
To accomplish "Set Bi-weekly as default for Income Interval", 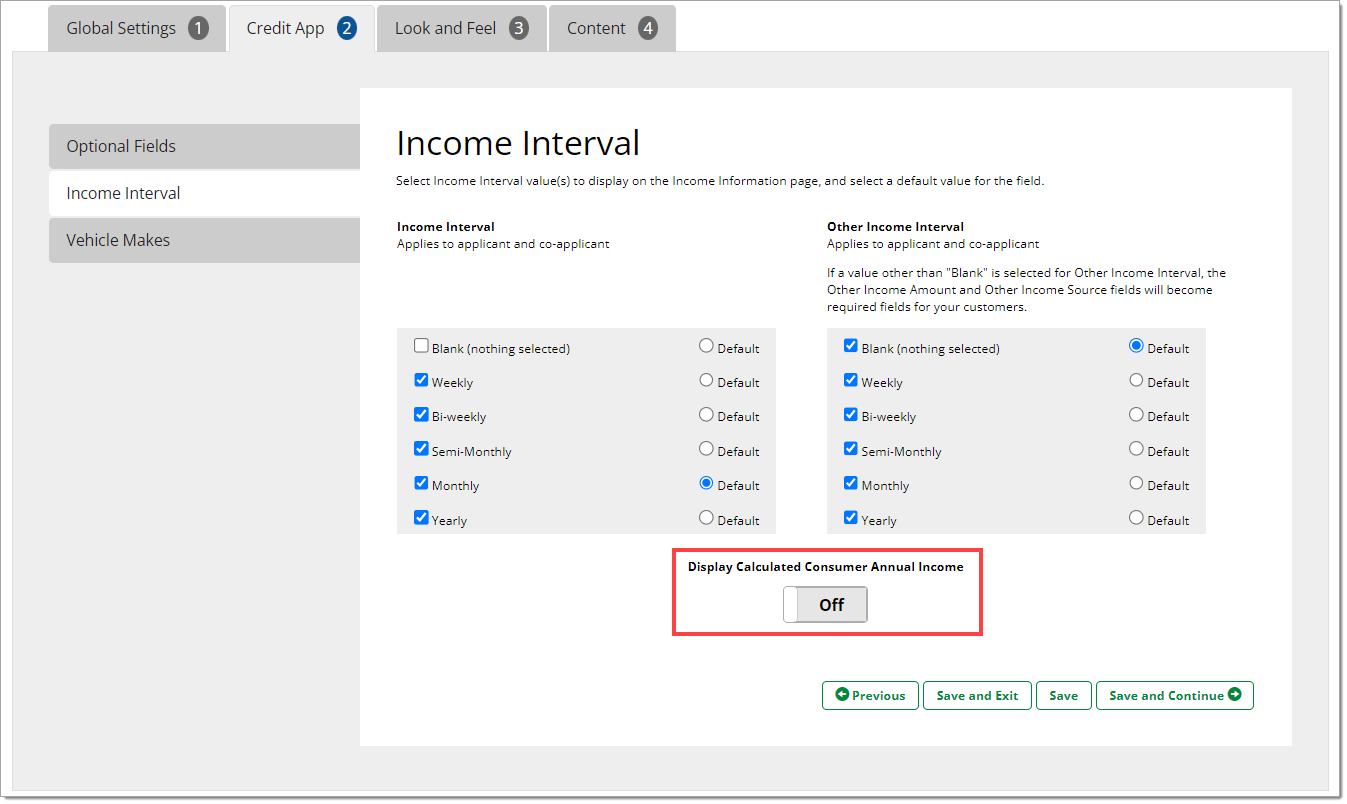I will pos(706,414).
